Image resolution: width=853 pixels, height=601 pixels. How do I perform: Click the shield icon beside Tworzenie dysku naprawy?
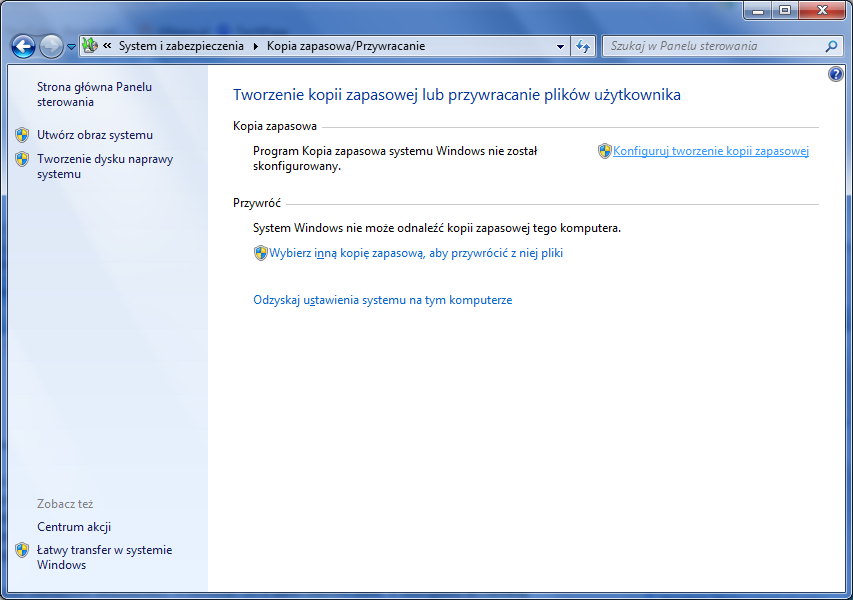coord(22,159)
